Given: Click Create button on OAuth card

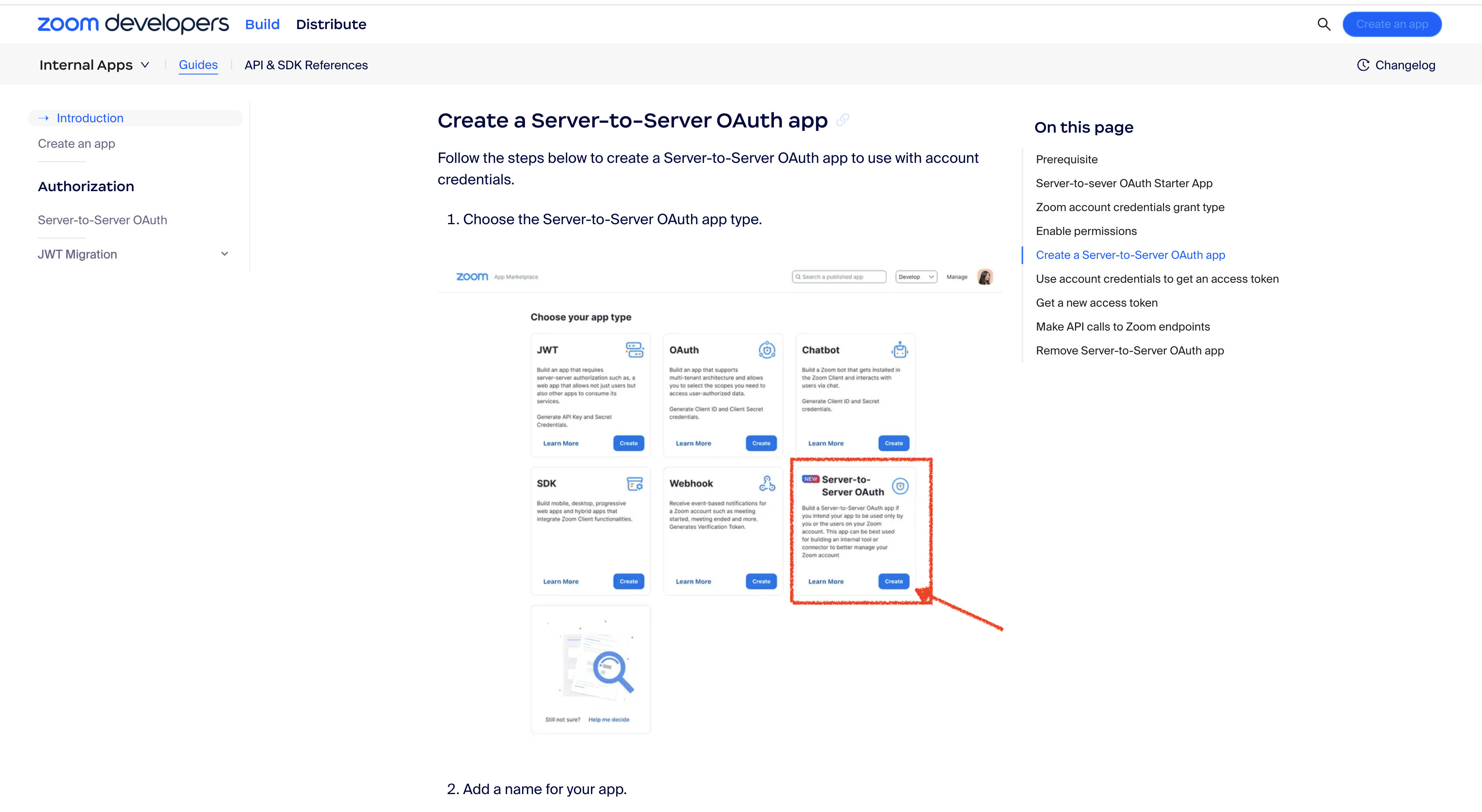Looking at the screenshot, I should tap(761, 443).
